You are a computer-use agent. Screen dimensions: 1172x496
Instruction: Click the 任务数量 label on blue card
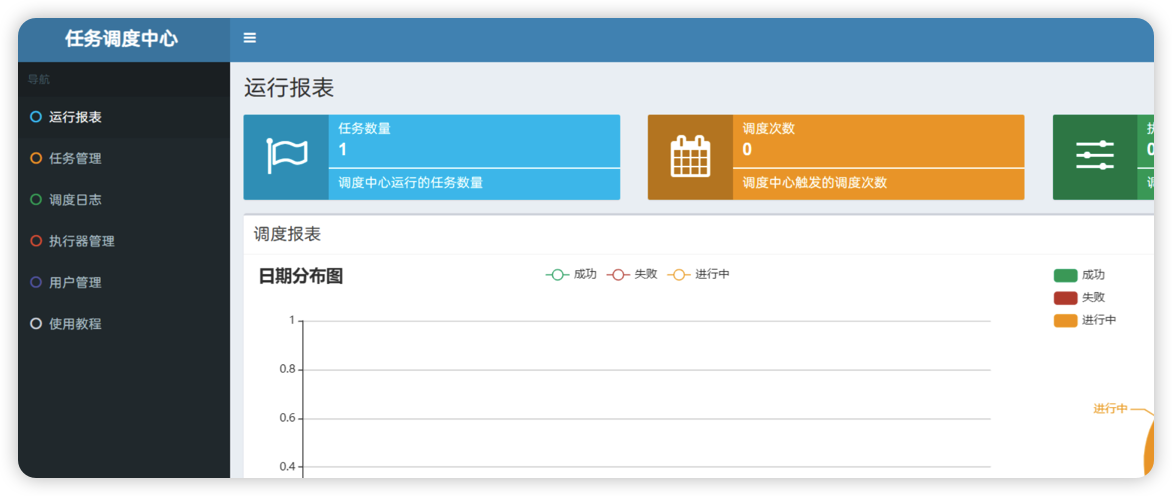point(365,128)
